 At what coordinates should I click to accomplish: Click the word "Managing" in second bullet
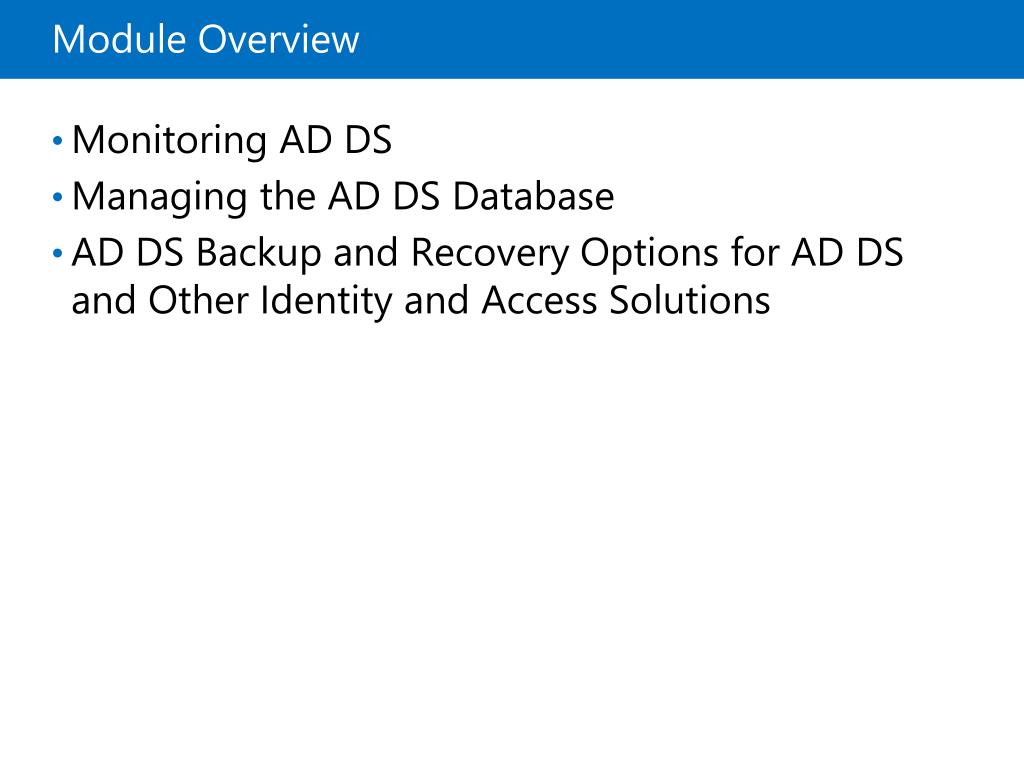point(160,197)
